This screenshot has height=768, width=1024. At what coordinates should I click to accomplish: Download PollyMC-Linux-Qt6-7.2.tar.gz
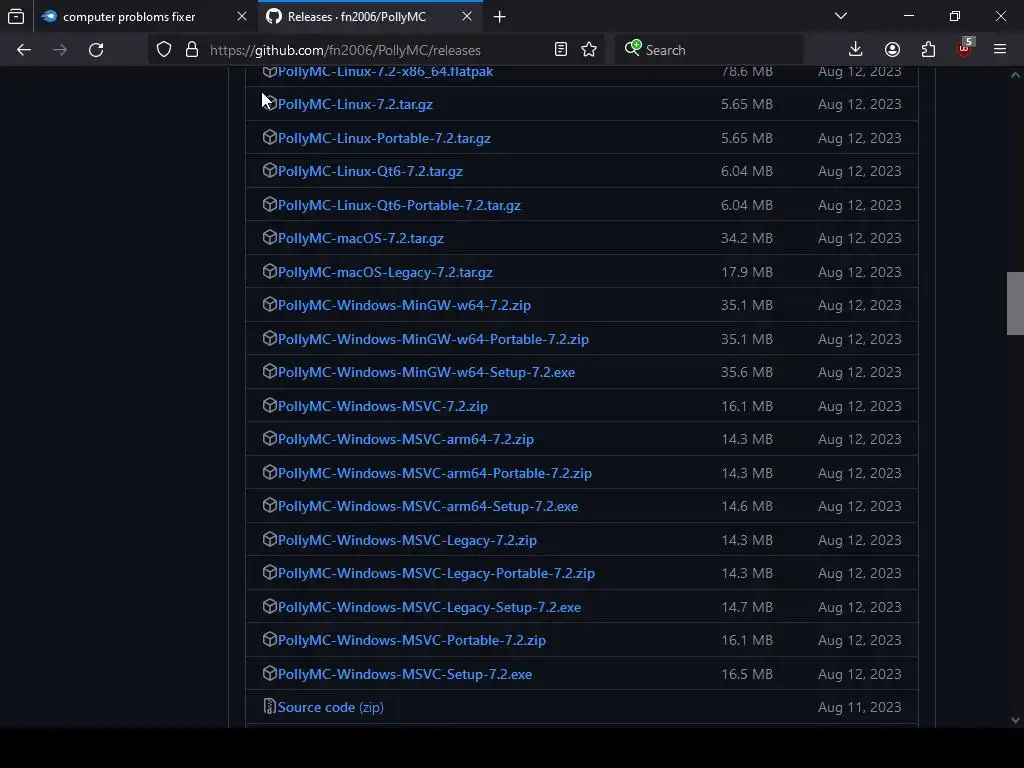(370, 171)
